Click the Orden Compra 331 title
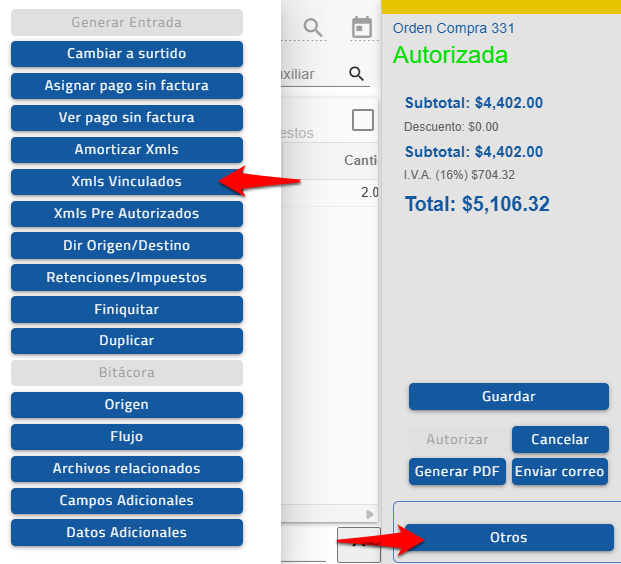621x564 pixels. click(453, 29)
